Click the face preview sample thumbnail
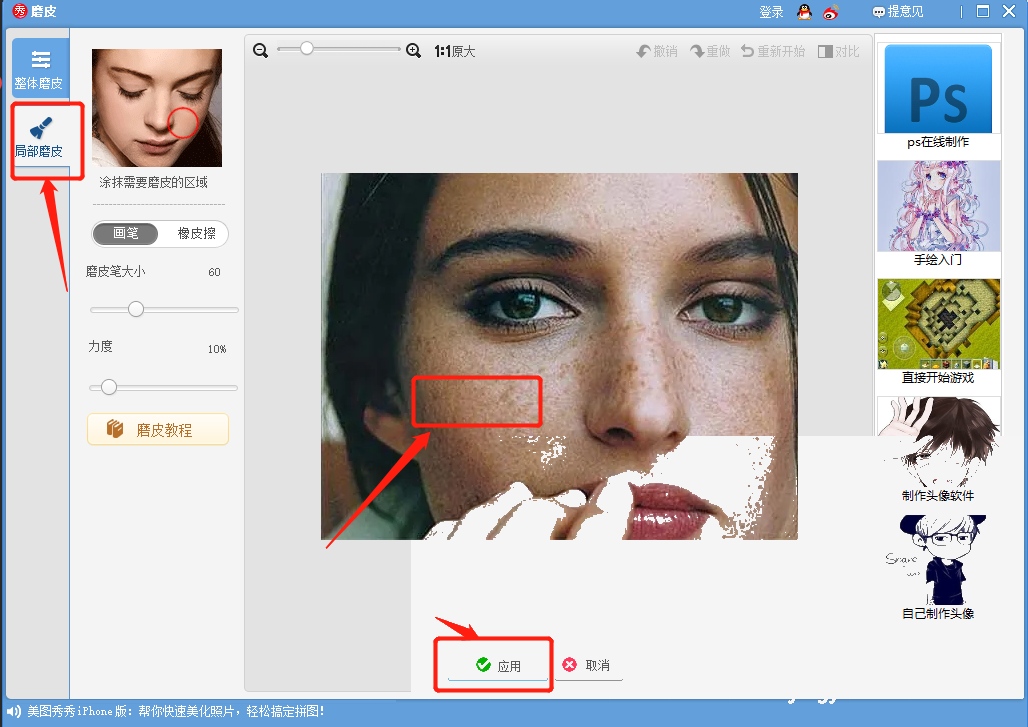 pyautogui.click(x=157, y=108)
